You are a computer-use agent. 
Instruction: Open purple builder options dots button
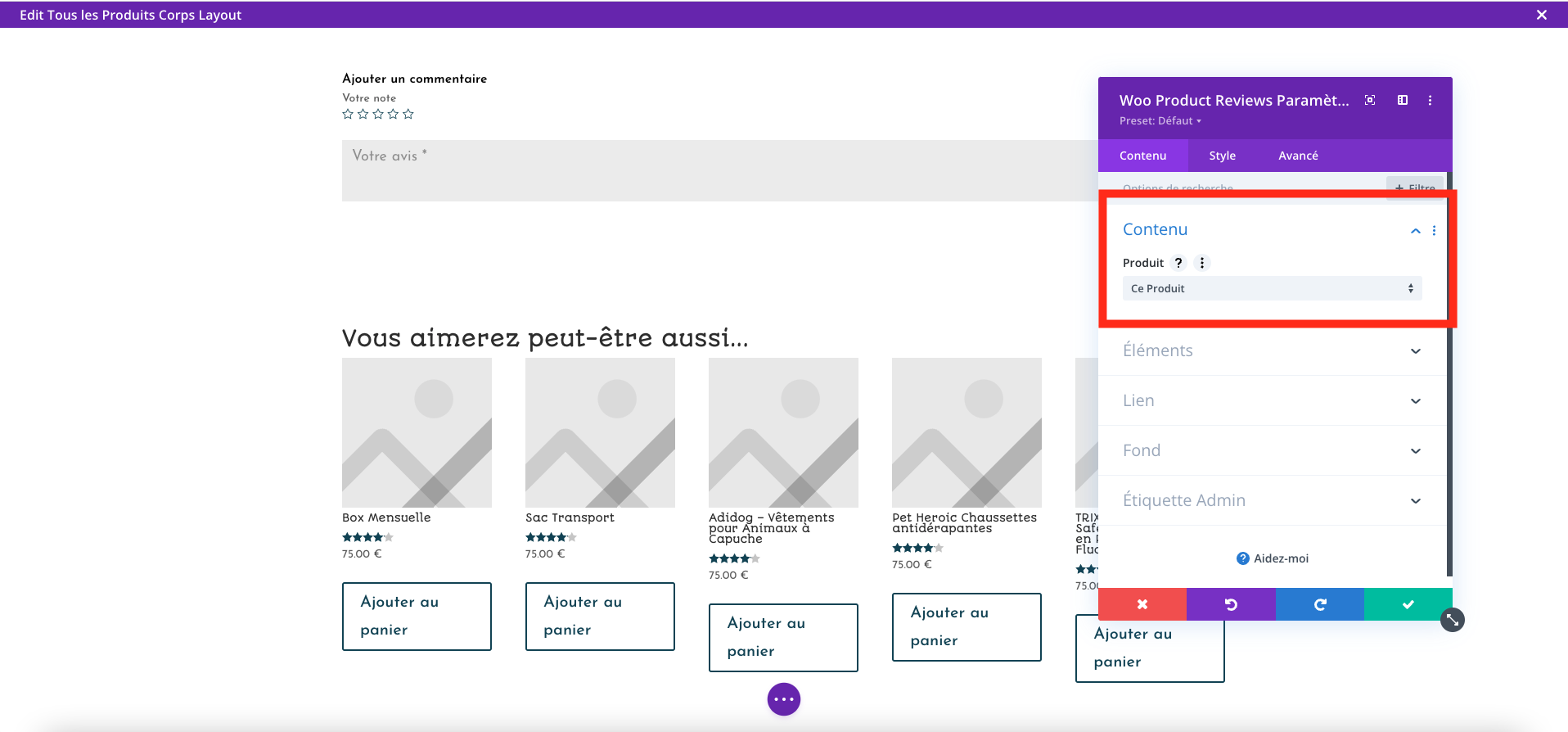[x=784, y=699]
